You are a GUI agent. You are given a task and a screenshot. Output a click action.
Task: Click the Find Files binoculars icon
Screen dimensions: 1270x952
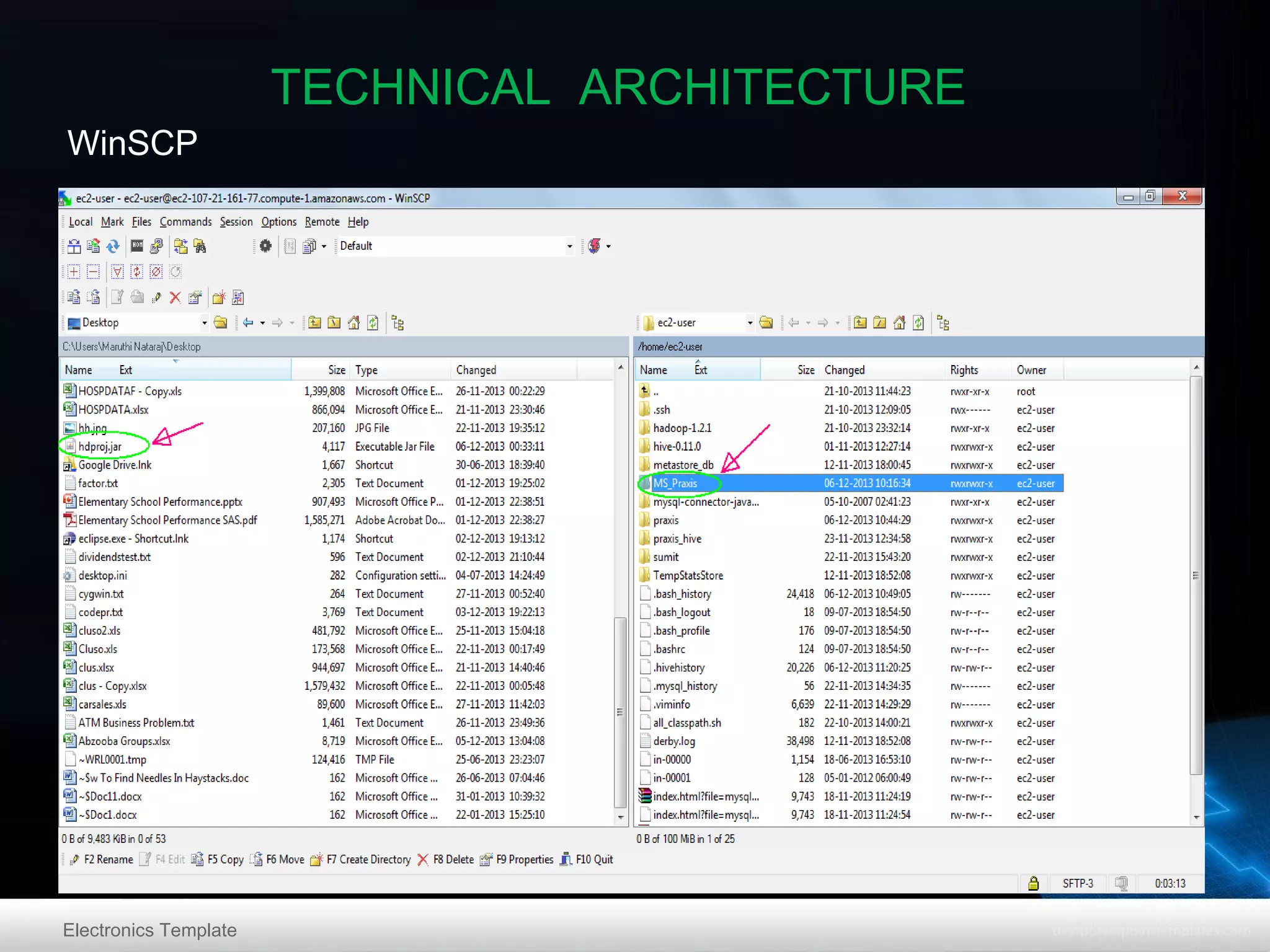[x=200, y=246]
